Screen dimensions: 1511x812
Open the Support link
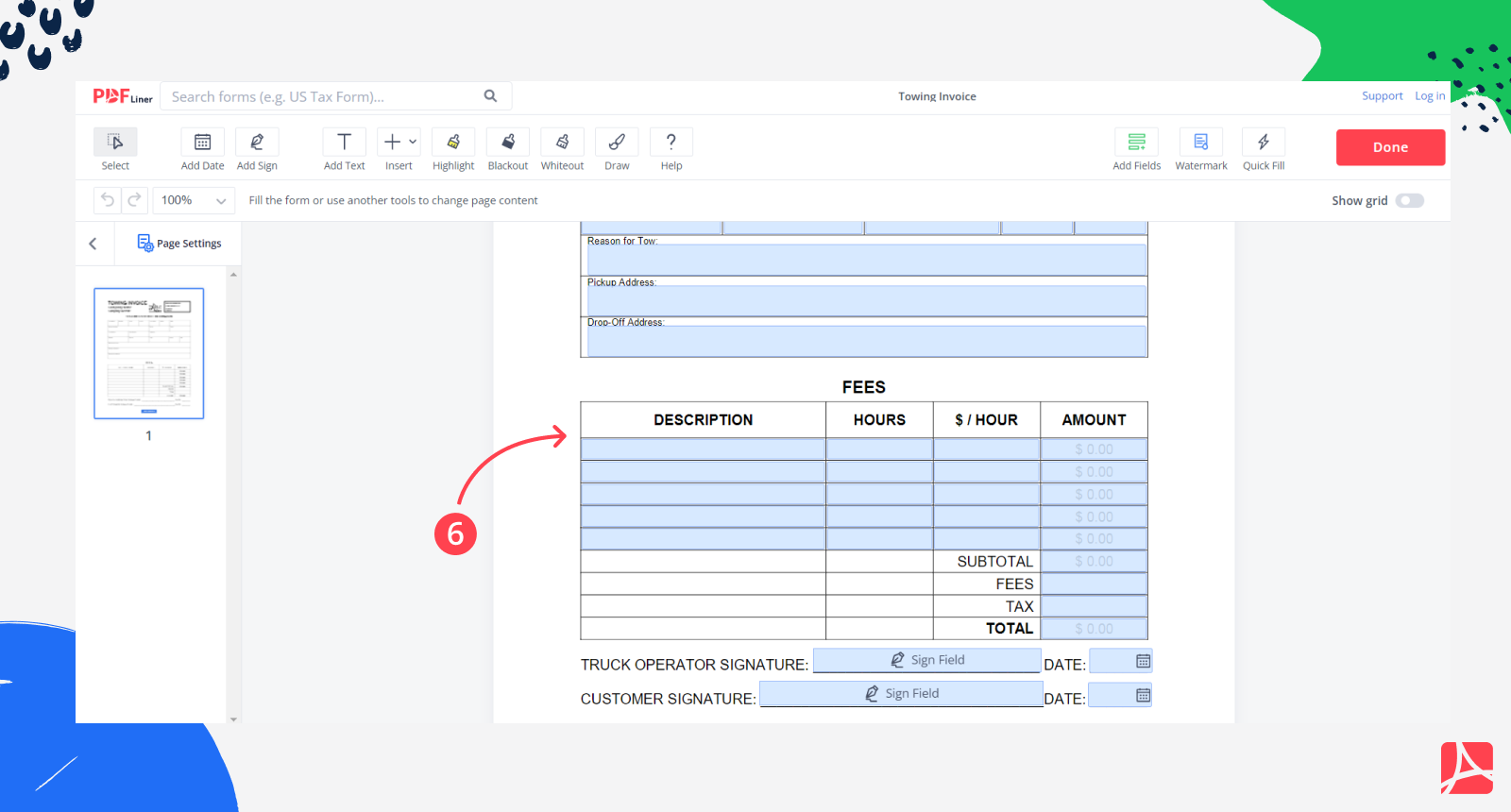(1382, 96)
